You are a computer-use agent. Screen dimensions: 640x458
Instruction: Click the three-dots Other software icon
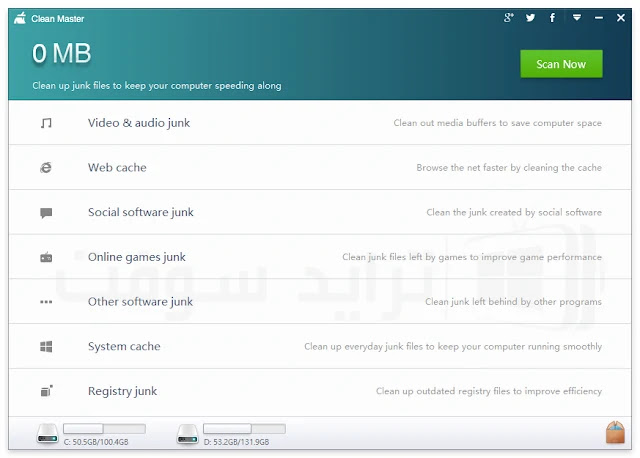pos(46,302)
